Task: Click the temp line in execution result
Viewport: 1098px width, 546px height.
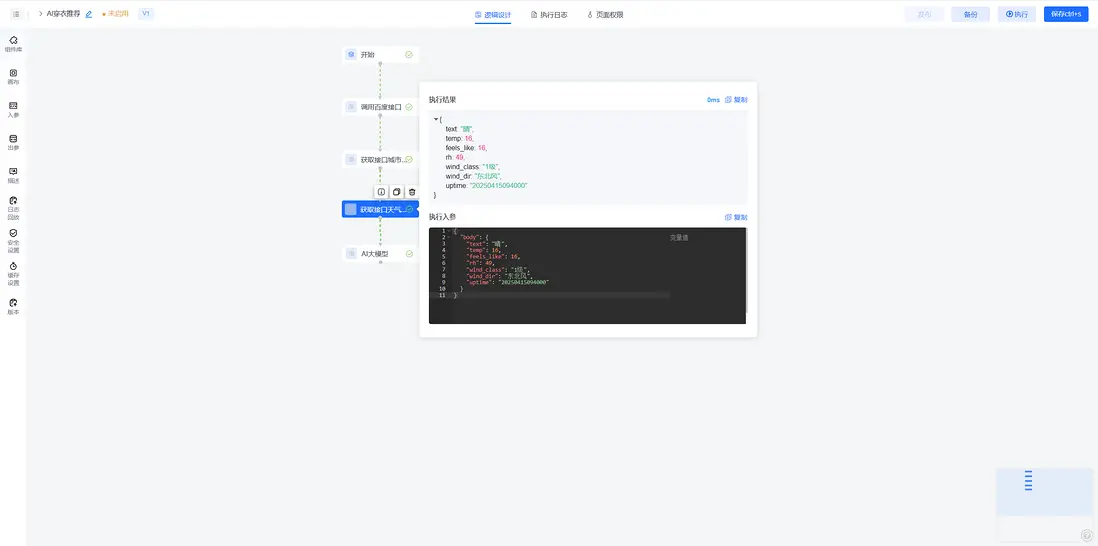Action: point(460,139)
